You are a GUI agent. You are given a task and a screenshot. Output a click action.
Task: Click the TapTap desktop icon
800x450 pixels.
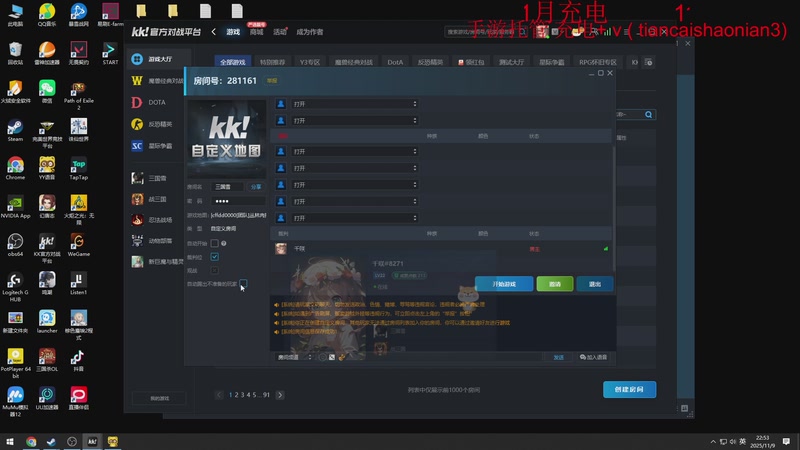pos(78,168)
